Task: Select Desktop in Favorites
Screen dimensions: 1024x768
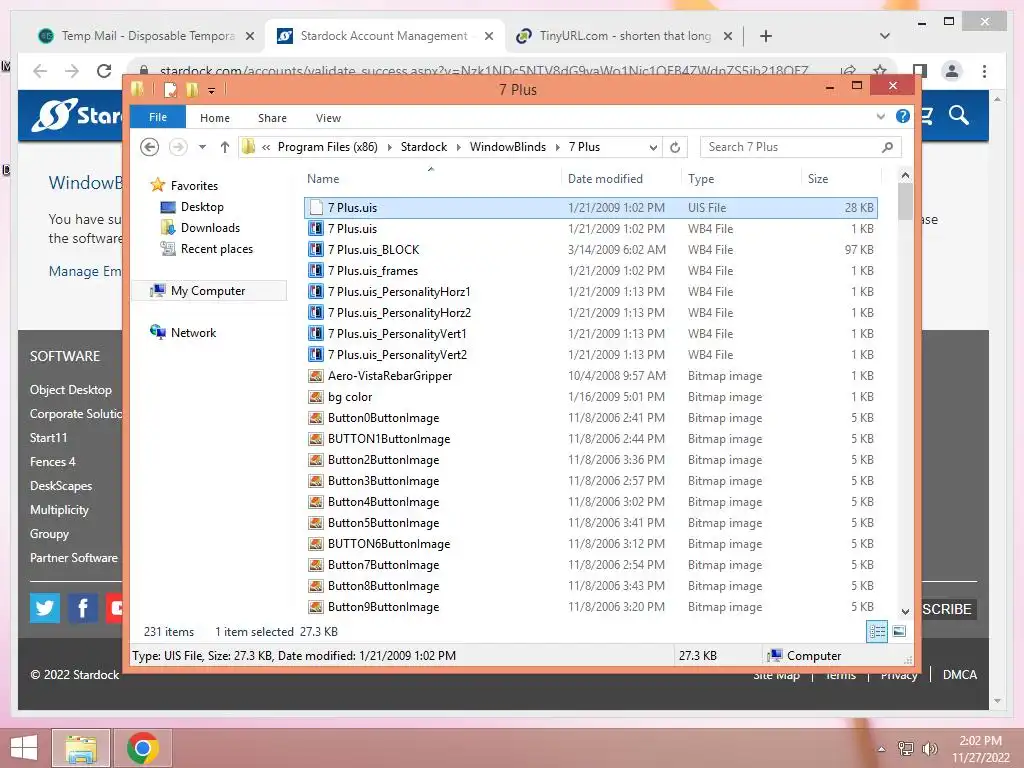Action: tap(202, 206)
